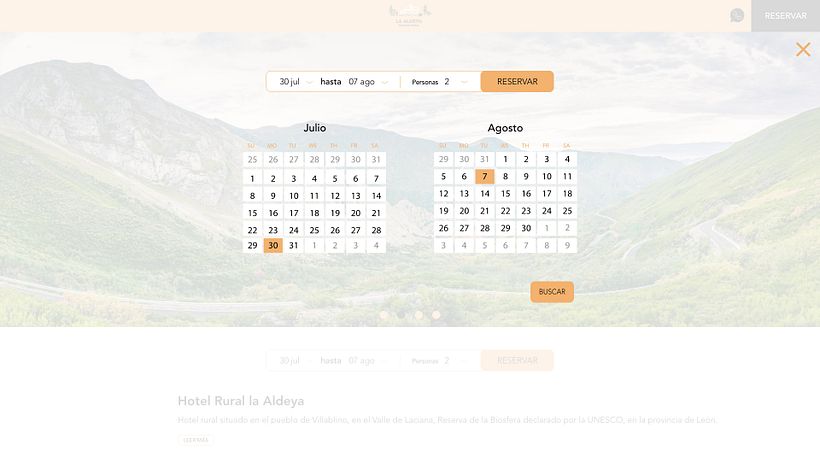Image resolution: width=820 pixels, height=461 pixels.
Task: Pick August 23 in Agosto calendar
Action: tap(526, 211)
